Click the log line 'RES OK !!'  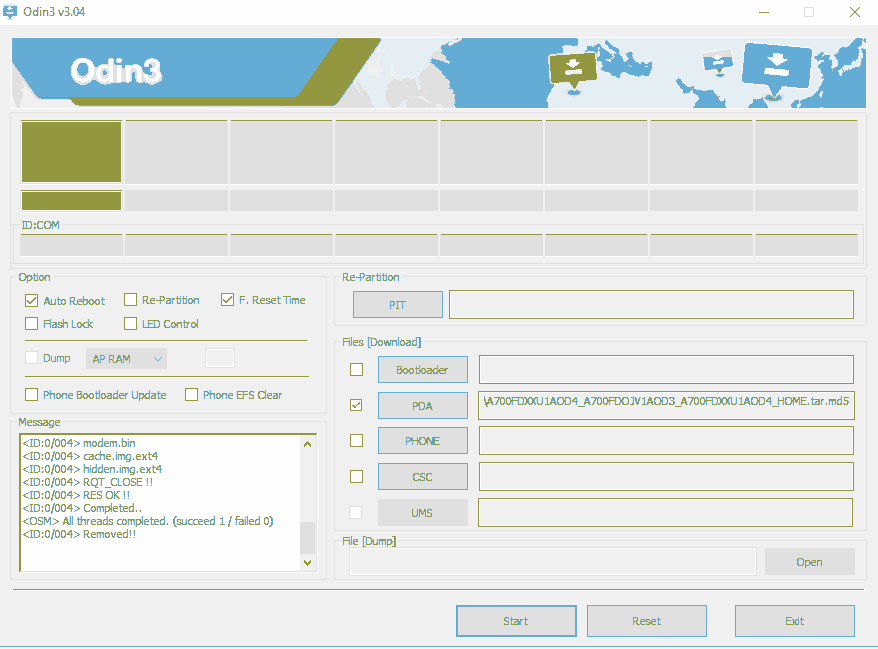[x=76, y=495]
